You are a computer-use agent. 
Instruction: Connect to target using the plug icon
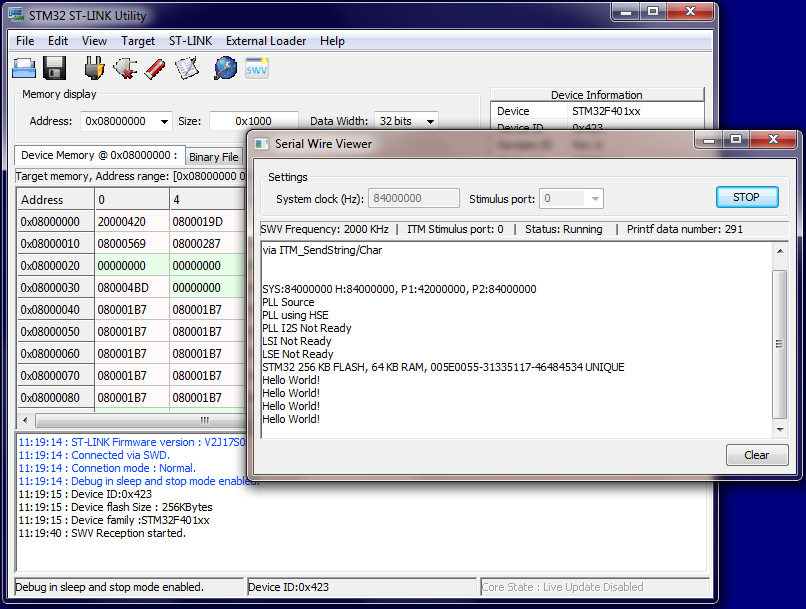pos(94,68)
